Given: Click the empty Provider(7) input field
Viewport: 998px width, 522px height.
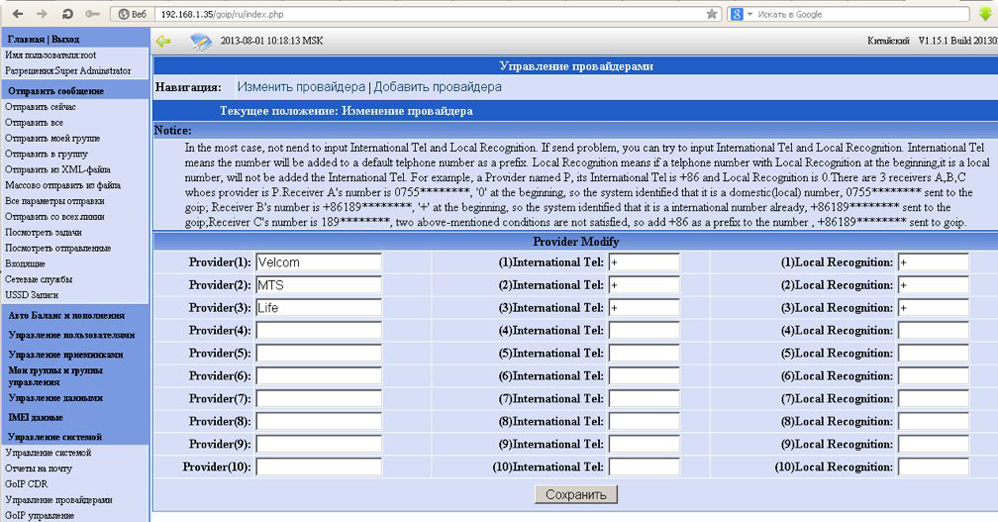Looking at the screenshot, I should pos(318,399).
